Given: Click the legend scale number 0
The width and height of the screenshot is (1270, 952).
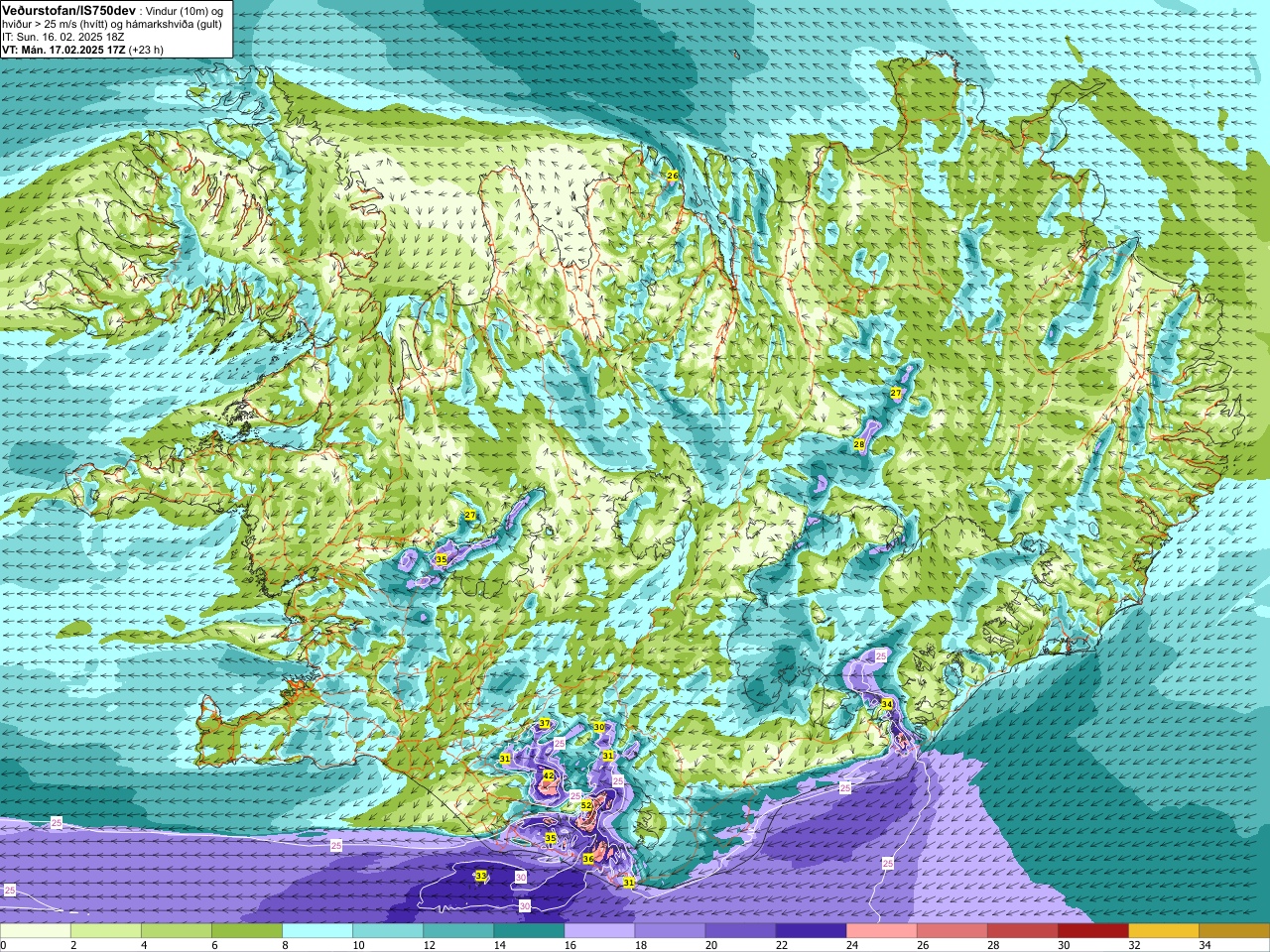Looking at the screenshot, I should tap(4, 945).
